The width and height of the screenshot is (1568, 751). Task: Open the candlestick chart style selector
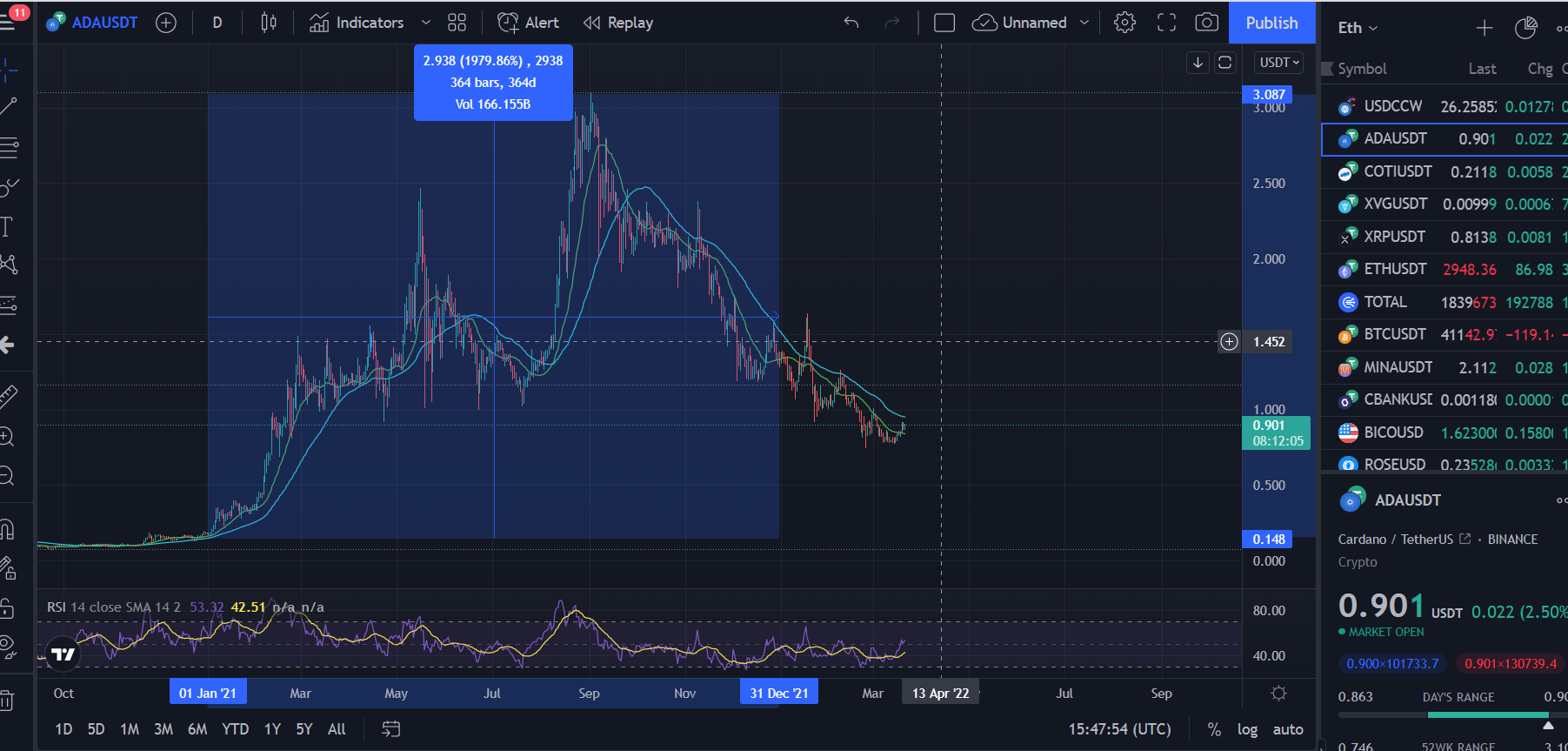point(269,23)
